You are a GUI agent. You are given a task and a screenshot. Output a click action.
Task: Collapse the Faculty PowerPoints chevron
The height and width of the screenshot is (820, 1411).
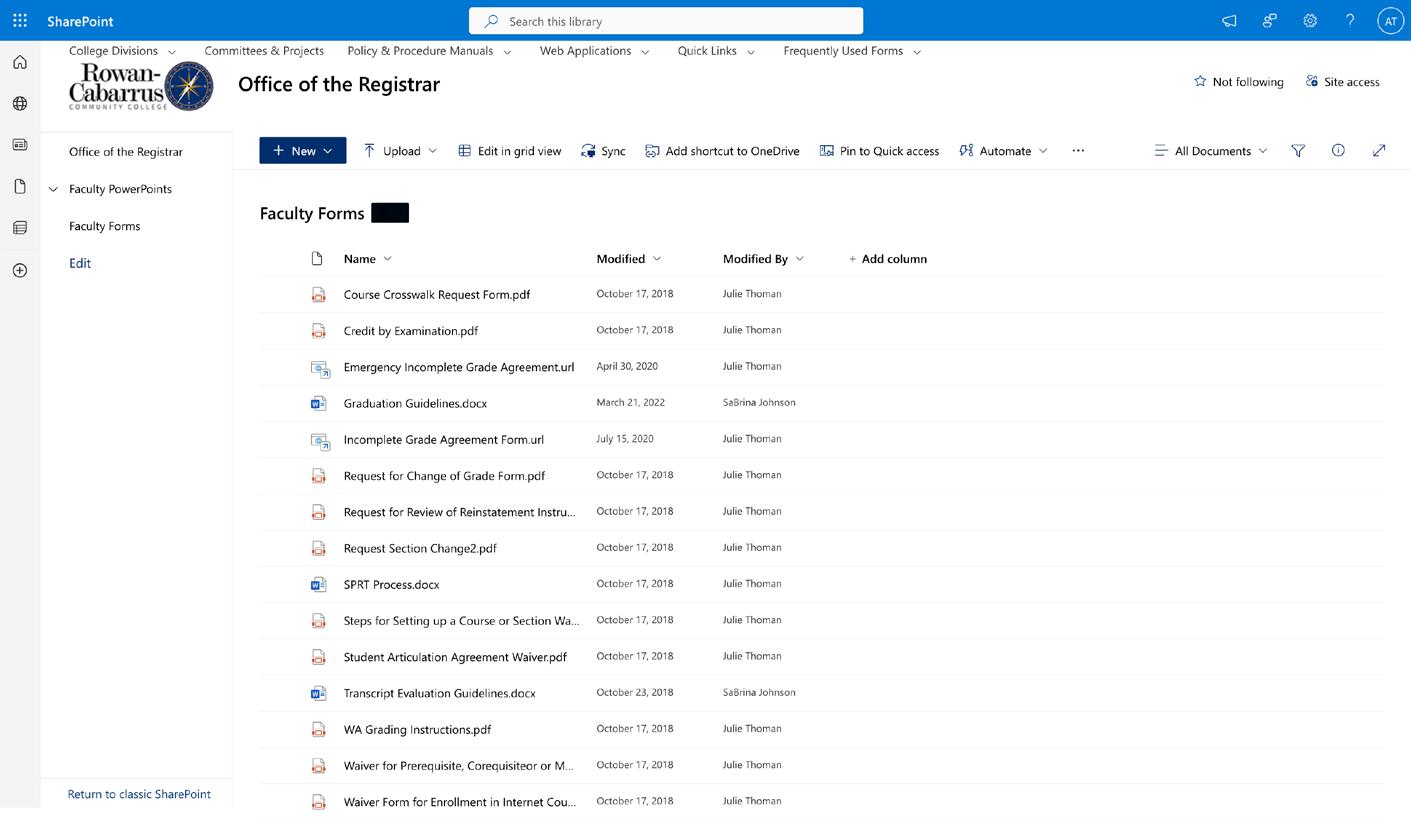coord(54,189)
